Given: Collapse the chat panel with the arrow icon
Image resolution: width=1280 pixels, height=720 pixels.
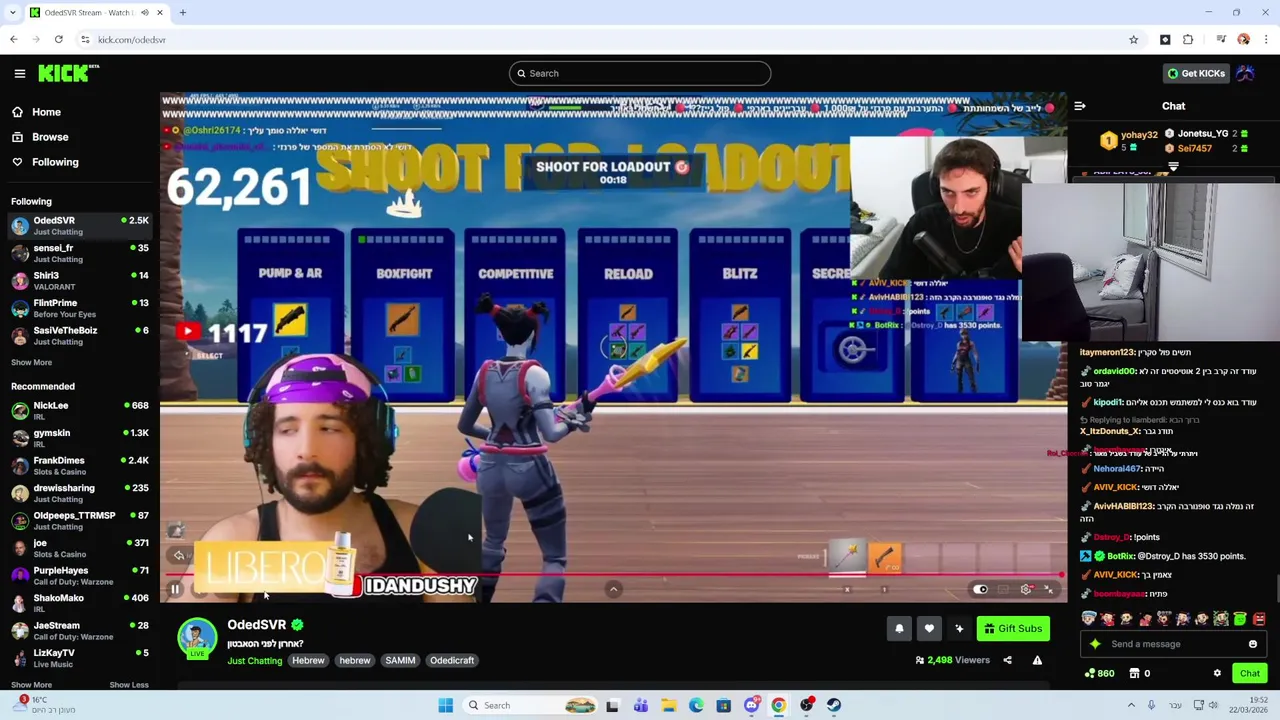Looking at the screenshot, I should point(1080,106).
